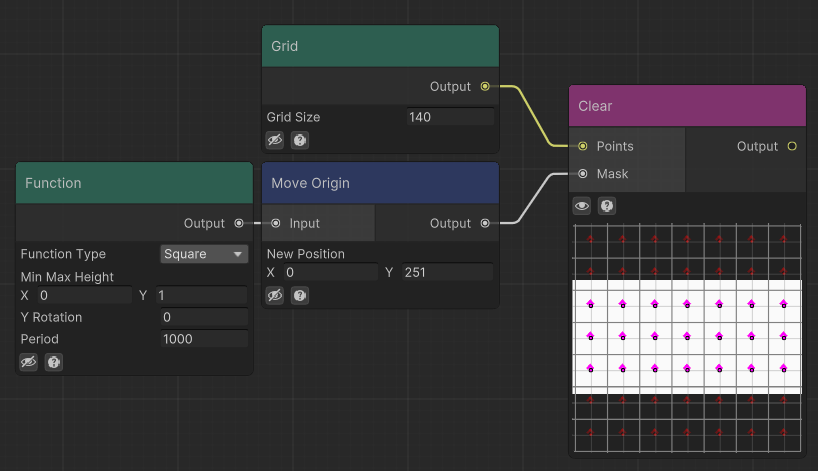Open help for the Function node
The height and width of the screenshot is (471, 818).
tap(54, 362)
